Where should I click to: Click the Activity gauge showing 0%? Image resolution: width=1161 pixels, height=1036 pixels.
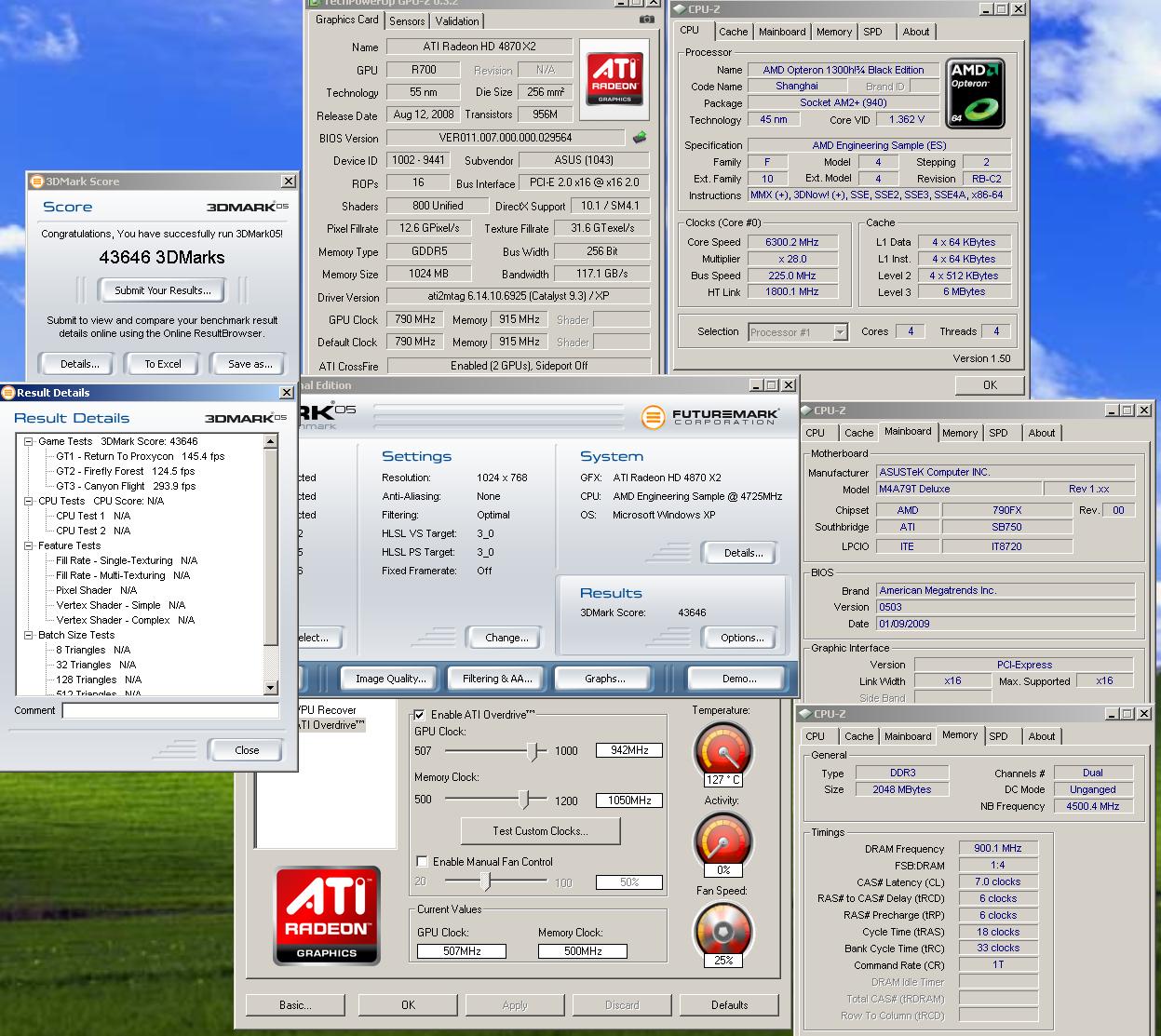pyautogui.click(x=723, y=842)
